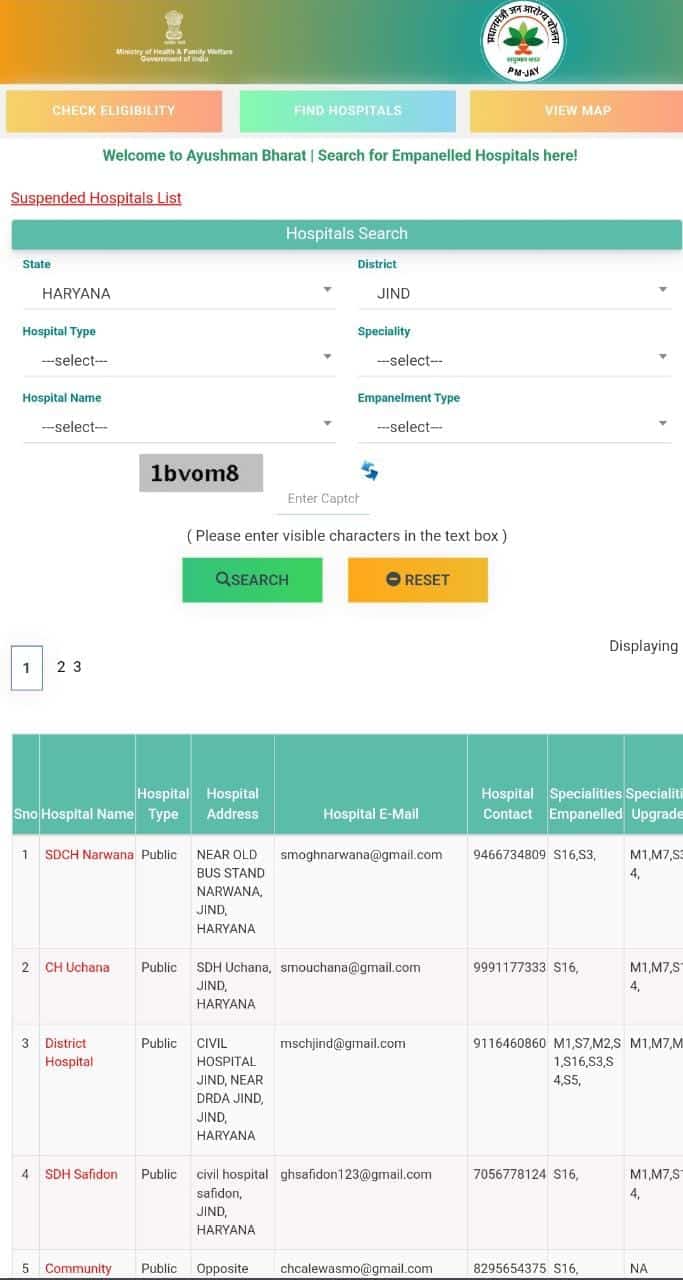This screenshot has height=1280, width=683.
Task: Click the PM-JAY circular logo
Action: point(522,42)
